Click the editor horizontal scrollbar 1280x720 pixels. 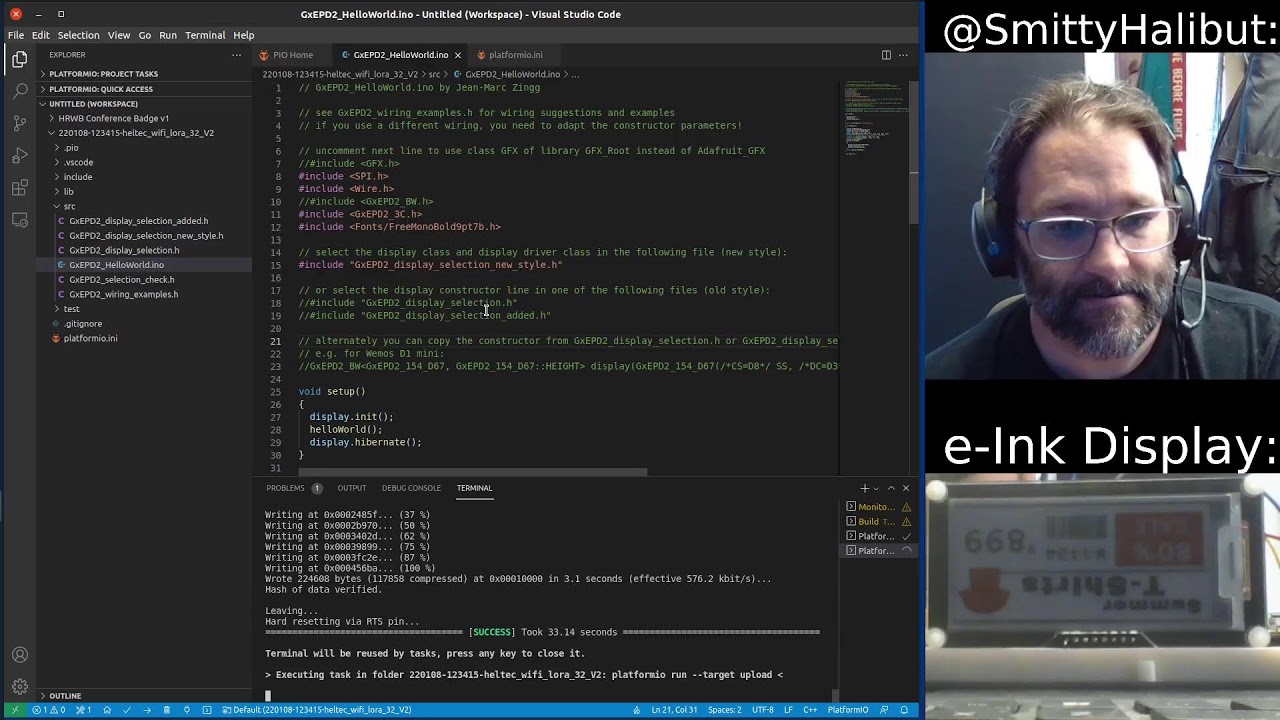[x=472, y=472]
